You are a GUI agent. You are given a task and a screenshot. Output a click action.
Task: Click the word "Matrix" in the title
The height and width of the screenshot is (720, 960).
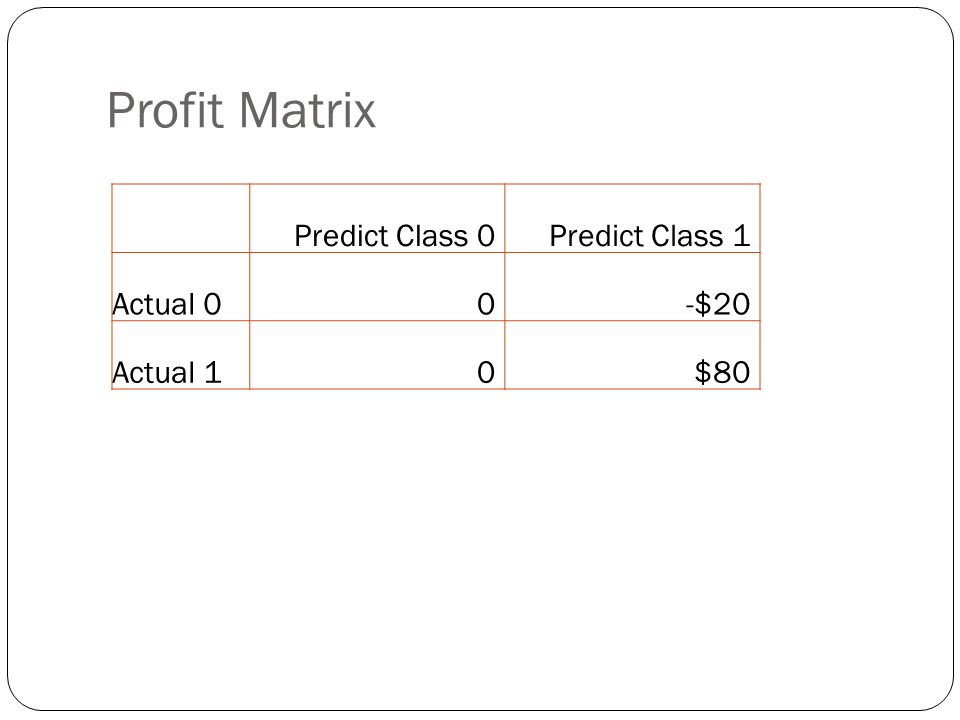point(307,111)
